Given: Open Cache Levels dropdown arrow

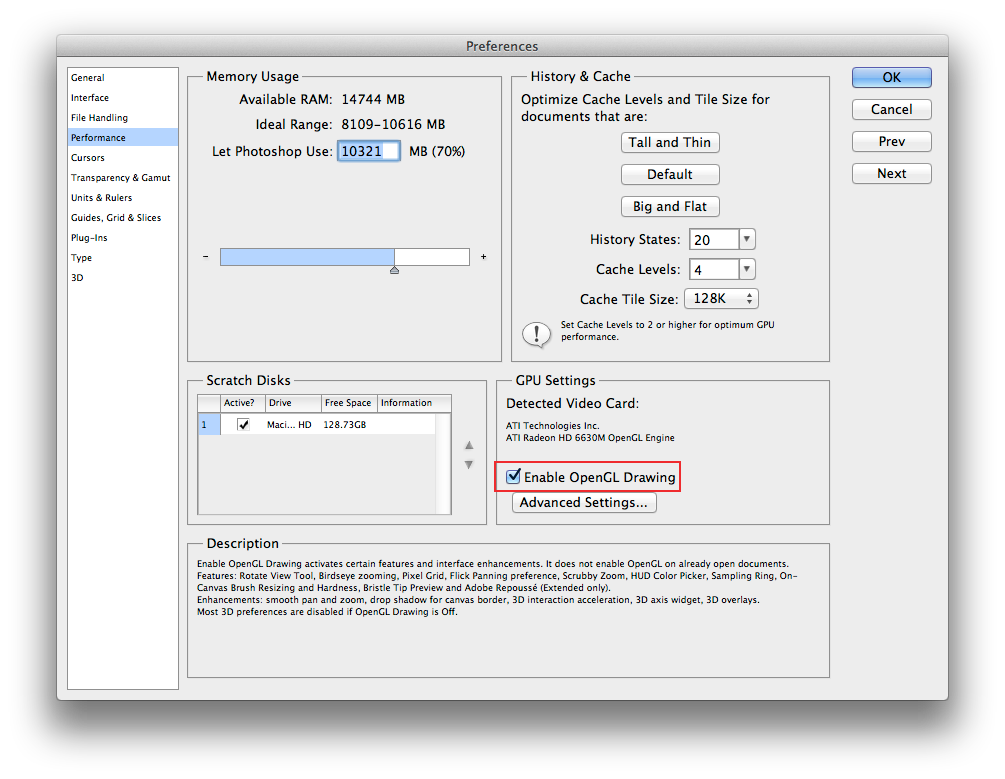Looking at the screenshot, I should coord(747,269).
